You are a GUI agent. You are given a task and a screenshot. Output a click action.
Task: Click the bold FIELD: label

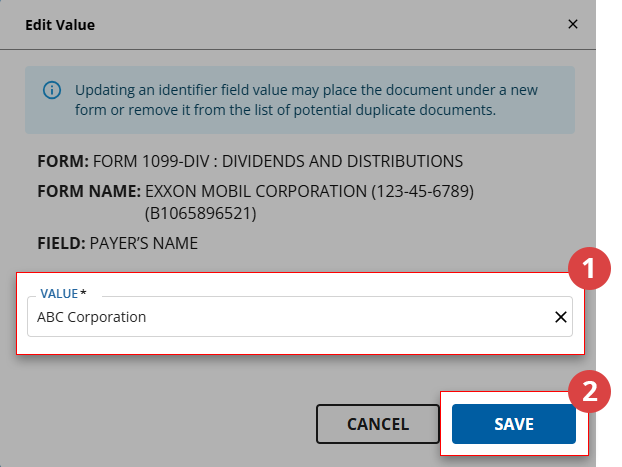(x=61, y=242)
